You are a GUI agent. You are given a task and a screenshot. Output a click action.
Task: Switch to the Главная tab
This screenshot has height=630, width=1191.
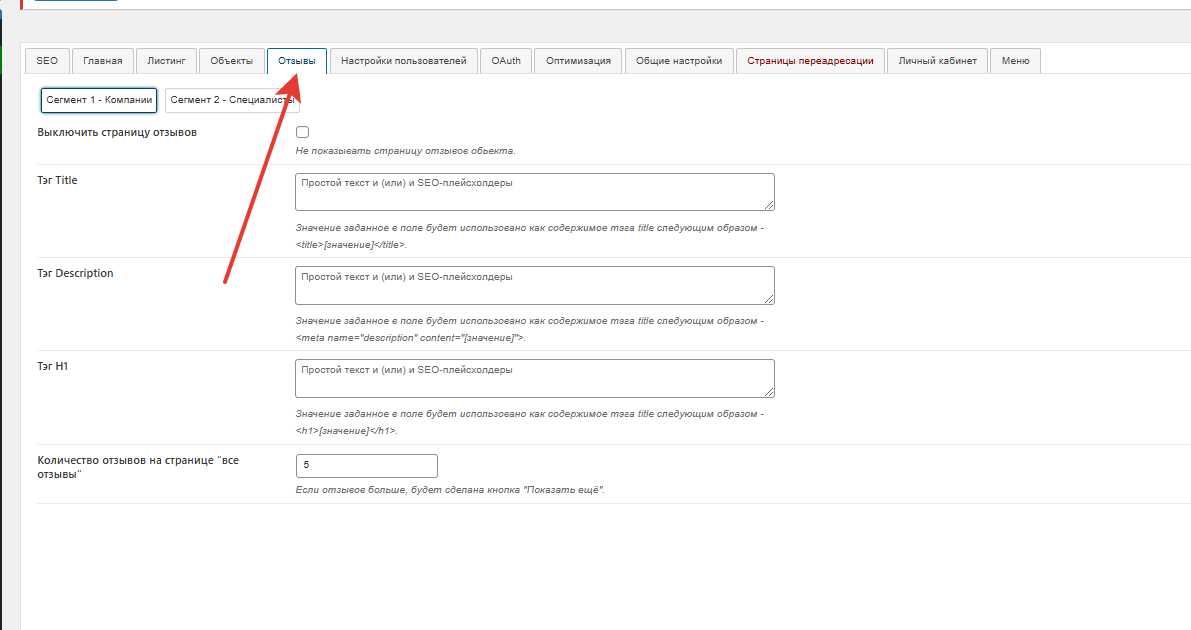point(102,61)
